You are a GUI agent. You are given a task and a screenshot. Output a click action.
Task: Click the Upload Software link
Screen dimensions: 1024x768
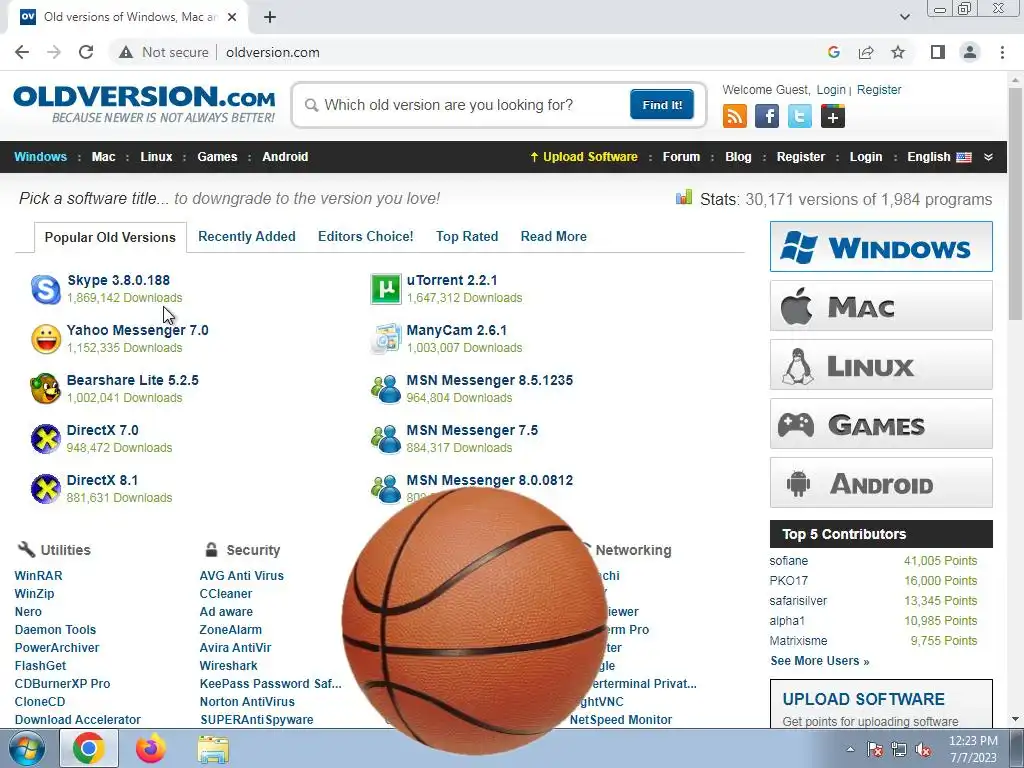tap(584, 157)
